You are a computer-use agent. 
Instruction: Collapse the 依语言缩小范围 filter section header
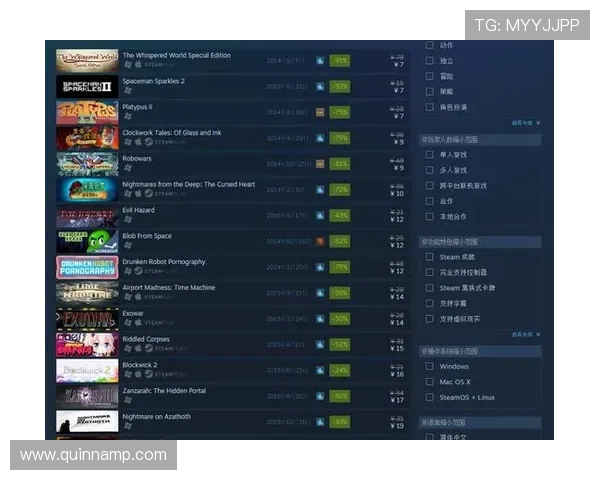(480, 423)
